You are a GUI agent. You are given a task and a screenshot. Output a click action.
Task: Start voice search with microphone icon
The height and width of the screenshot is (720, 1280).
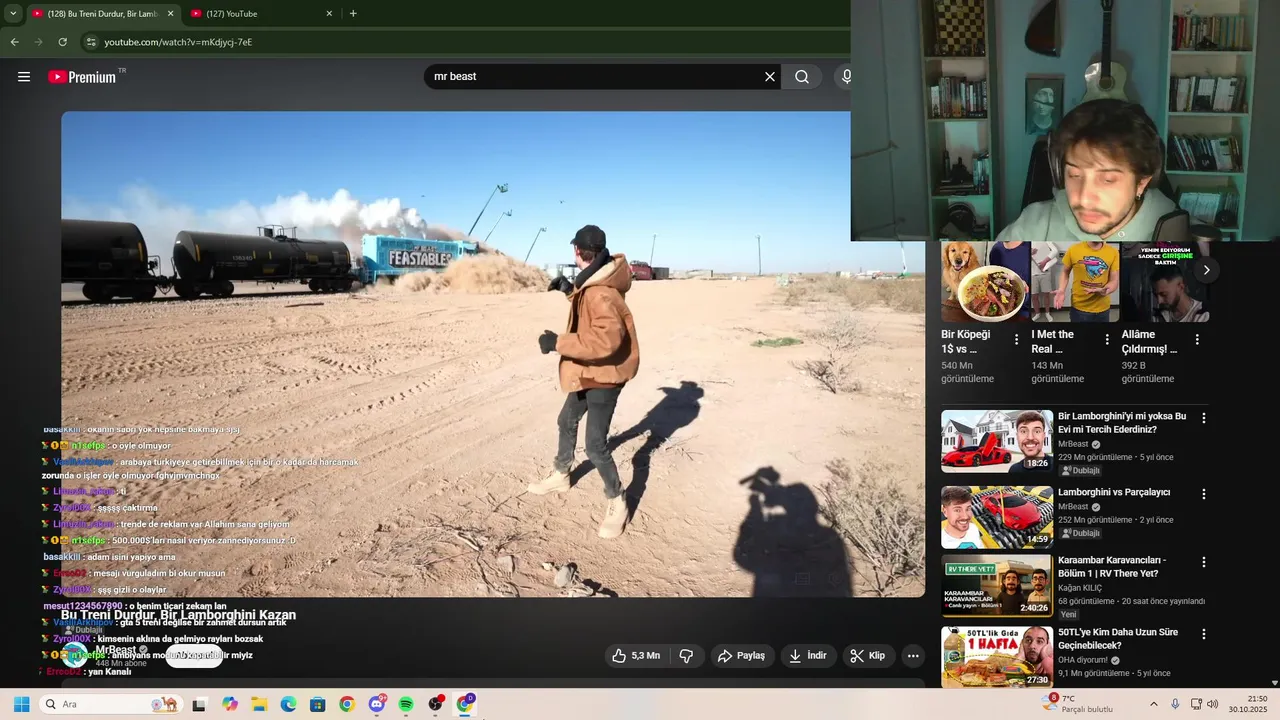pyautogui.click(x=846, y=77)
